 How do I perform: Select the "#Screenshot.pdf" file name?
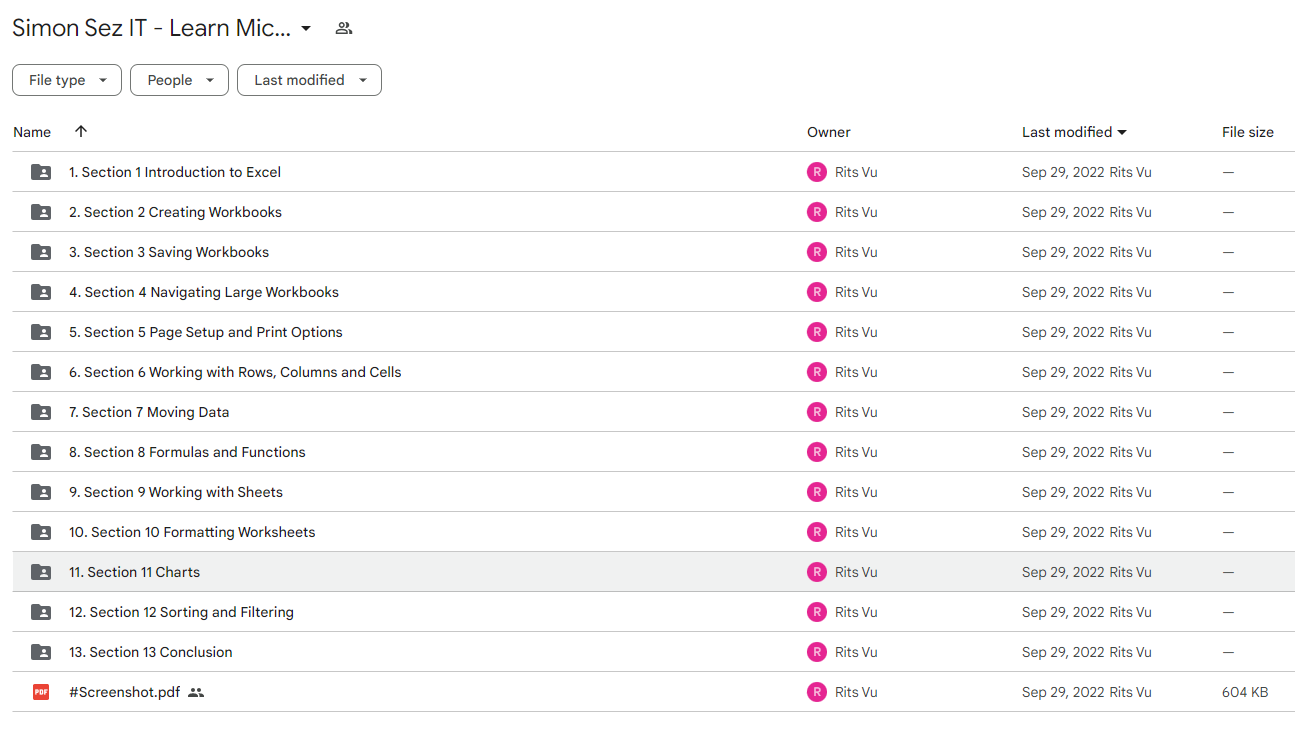click(x=125, y=692)
